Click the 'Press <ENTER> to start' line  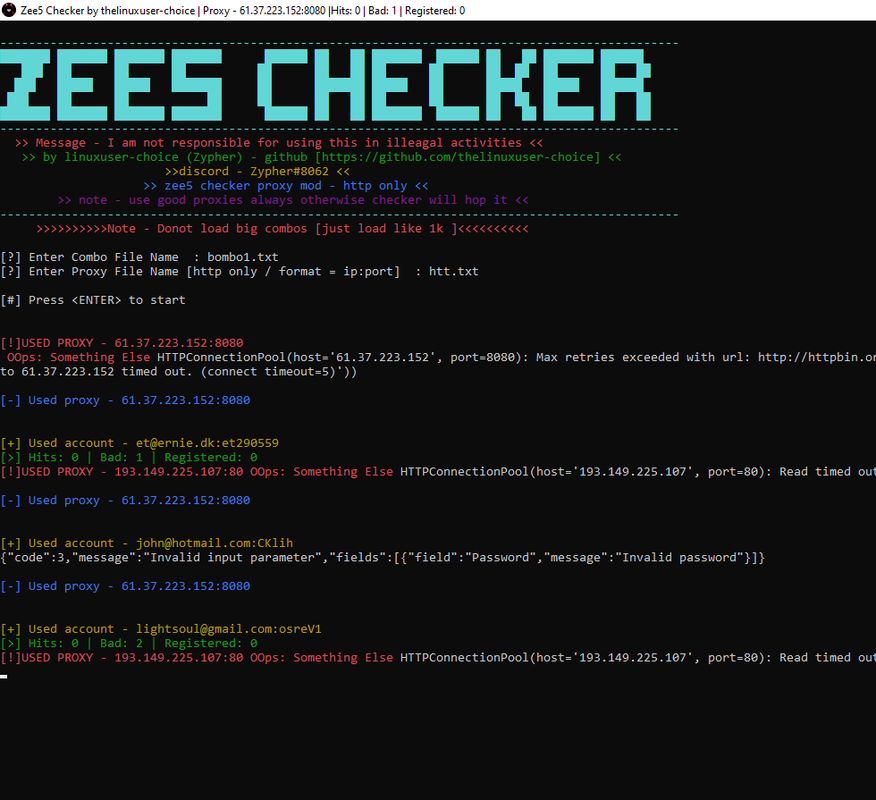(x=93, y=301)
